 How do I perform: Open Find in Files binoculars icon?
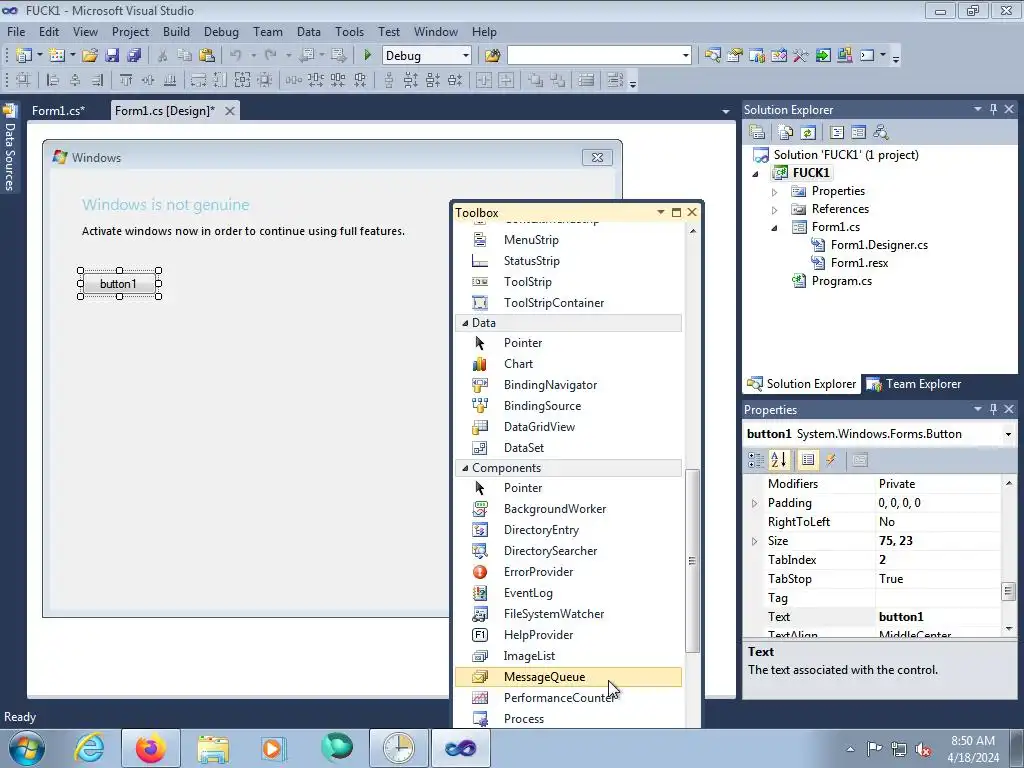click(492, 56)
